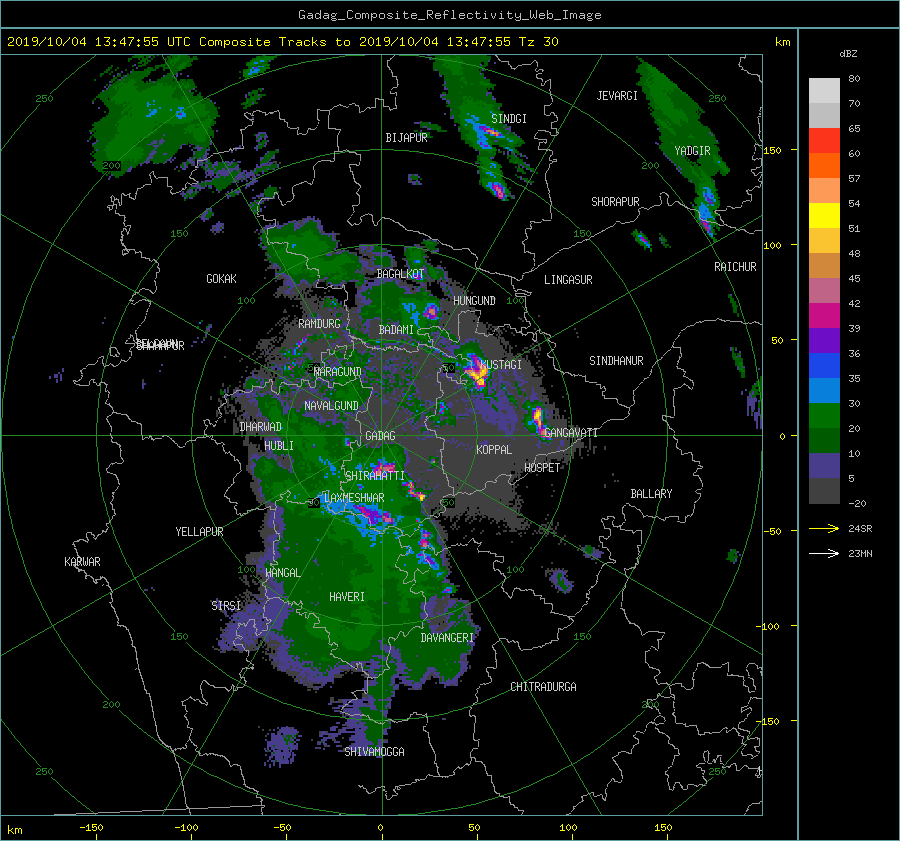Click the SHIRAHATTI city label
The height and width of the screenshot is (841, 900).
[375, 476]
